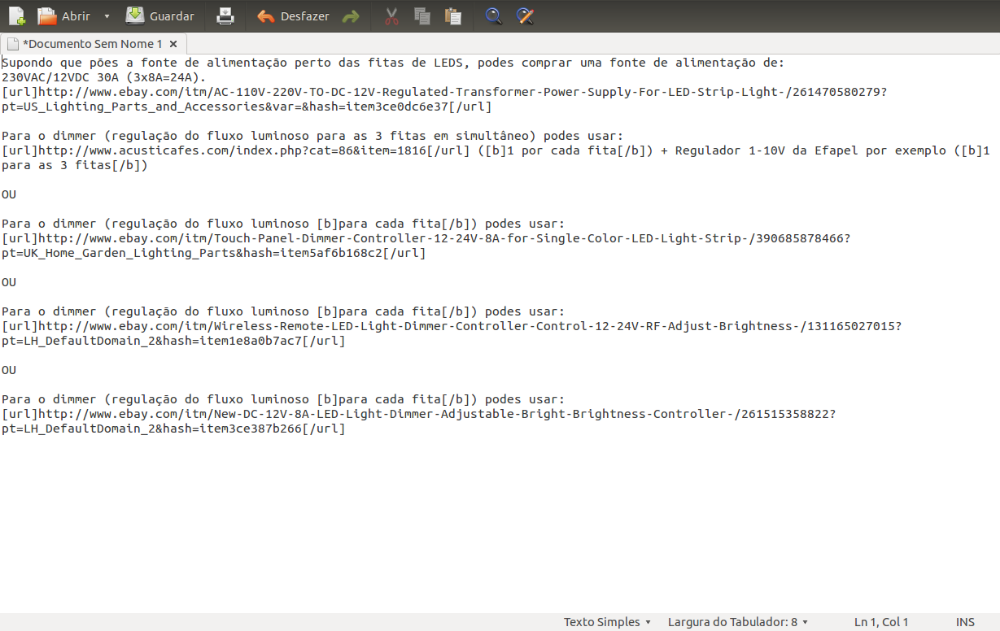Screen dimensions: 1000x631
Task: Close the Documento Sem Nome 1 tab
Action: tap(173, 44)
